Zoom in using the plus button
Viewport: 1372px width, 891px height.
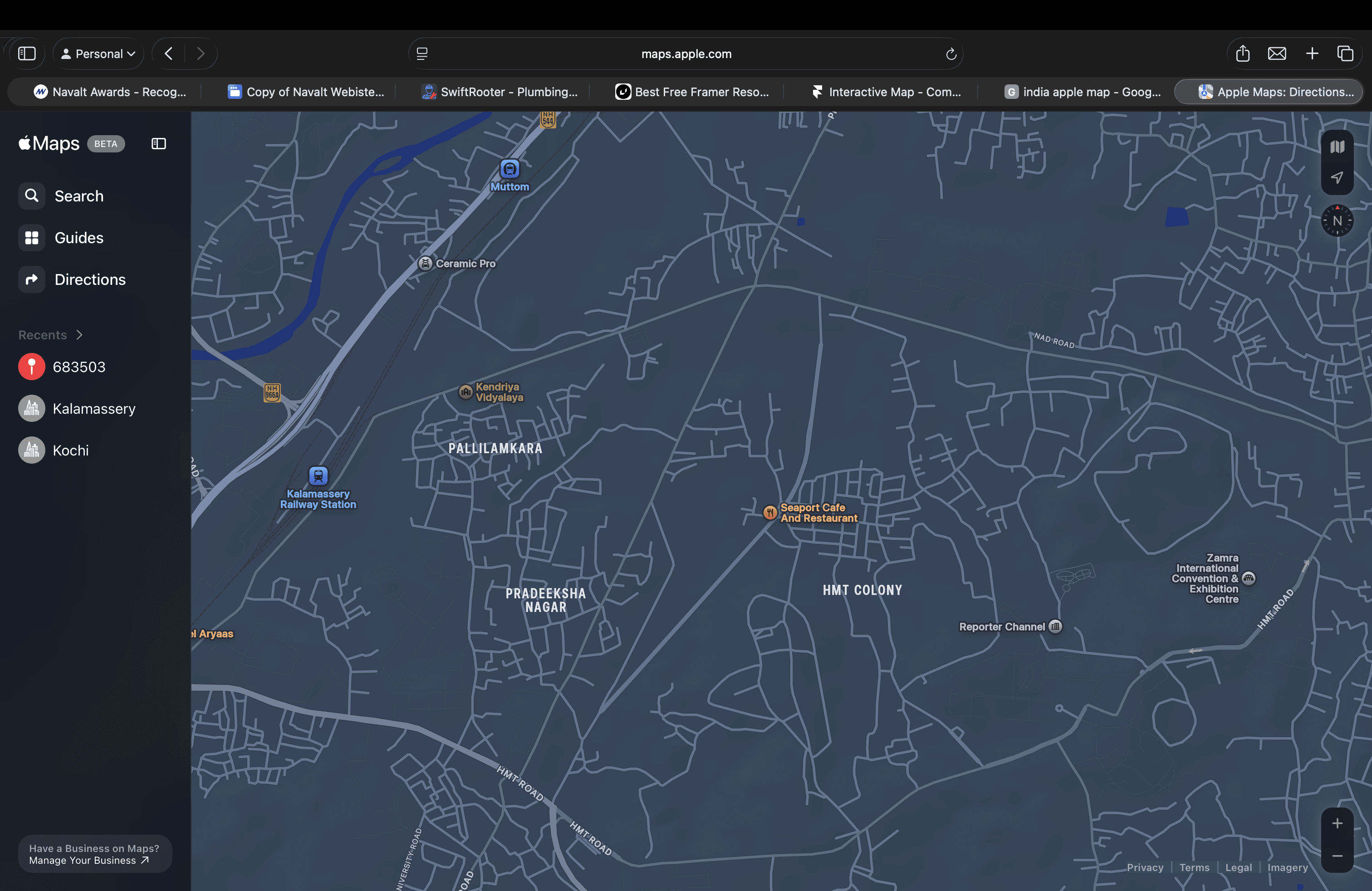1337,823
